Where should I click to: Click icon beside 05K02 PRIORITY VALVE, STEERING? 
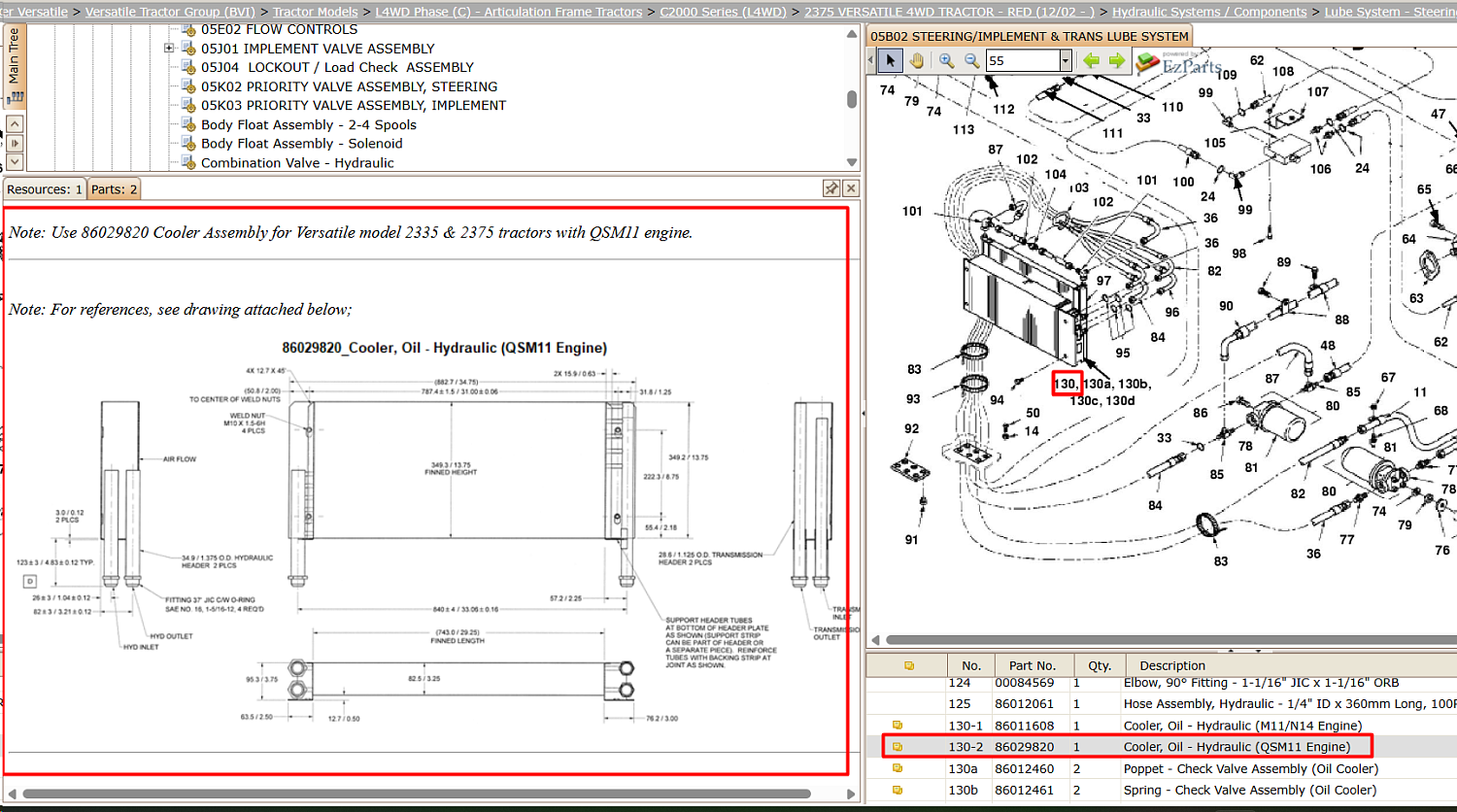tap(189, 86)
